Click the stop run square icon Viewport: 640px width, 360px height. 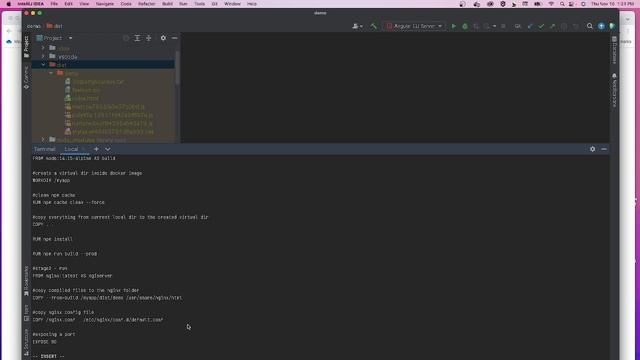pos(503,26)
